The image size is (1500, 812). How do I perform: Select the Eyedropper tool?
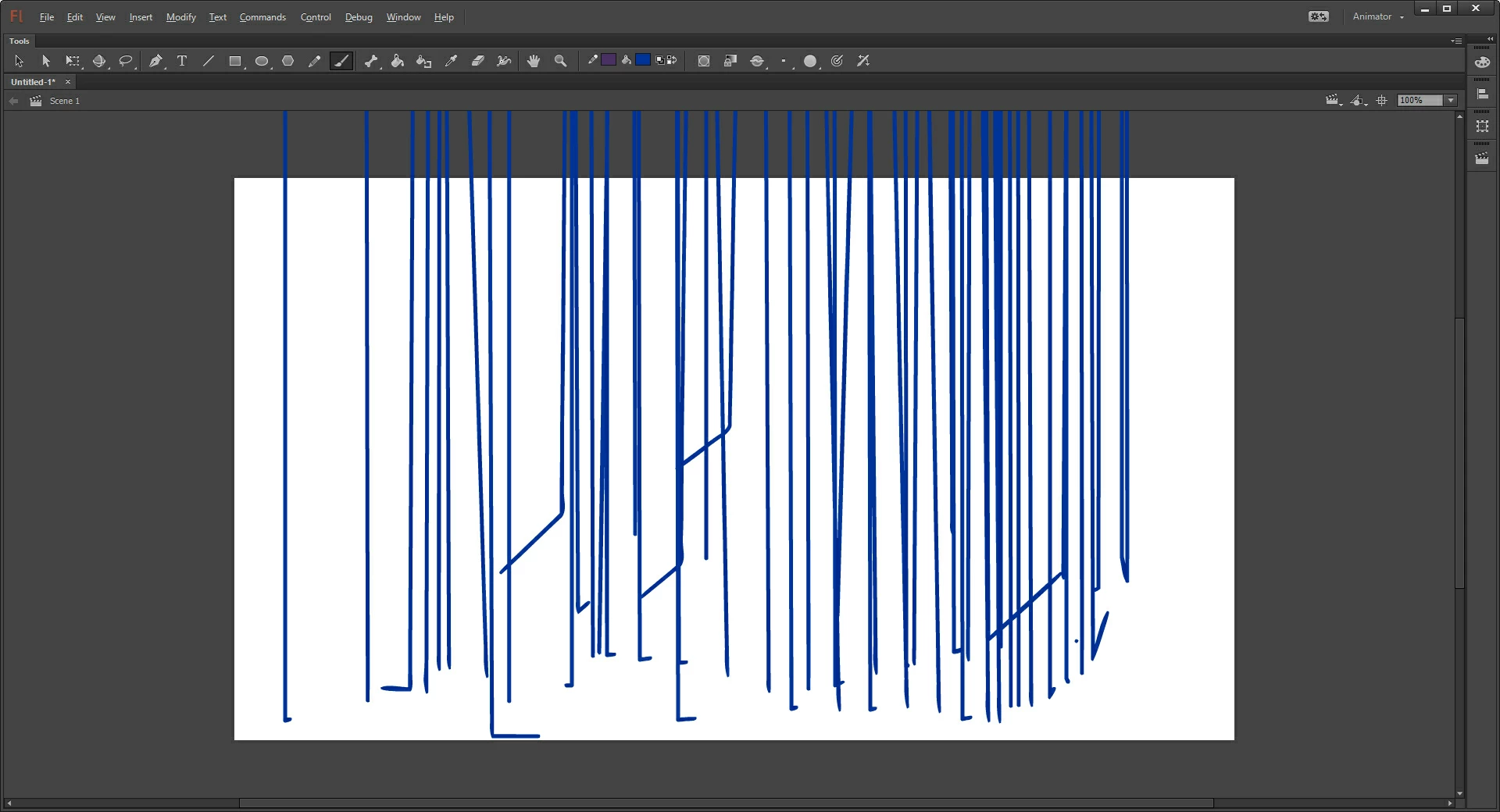click(x=451, y=61)
